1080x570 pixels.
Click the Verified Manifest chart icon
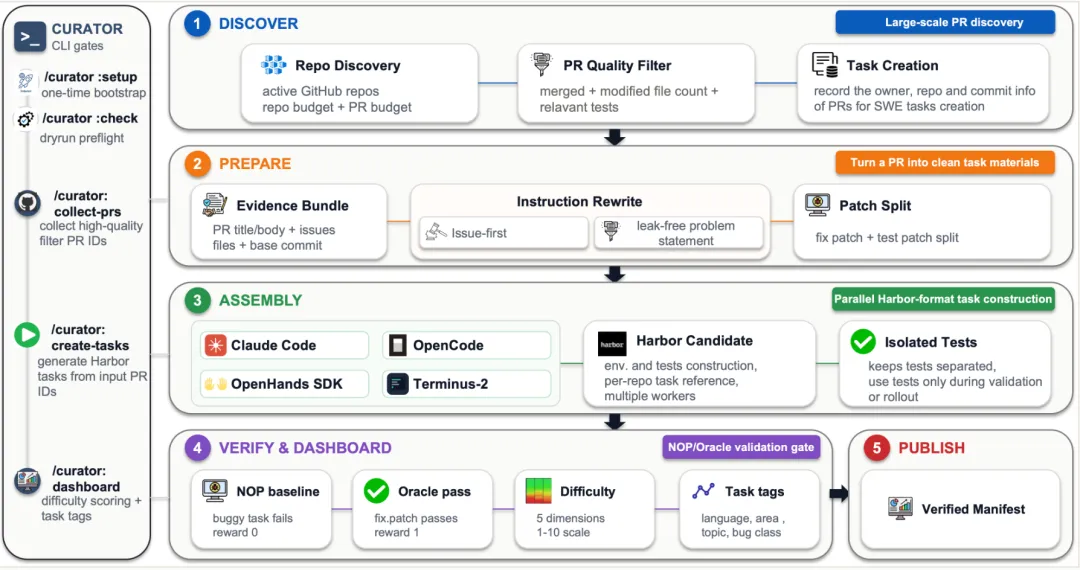(900, 508)
